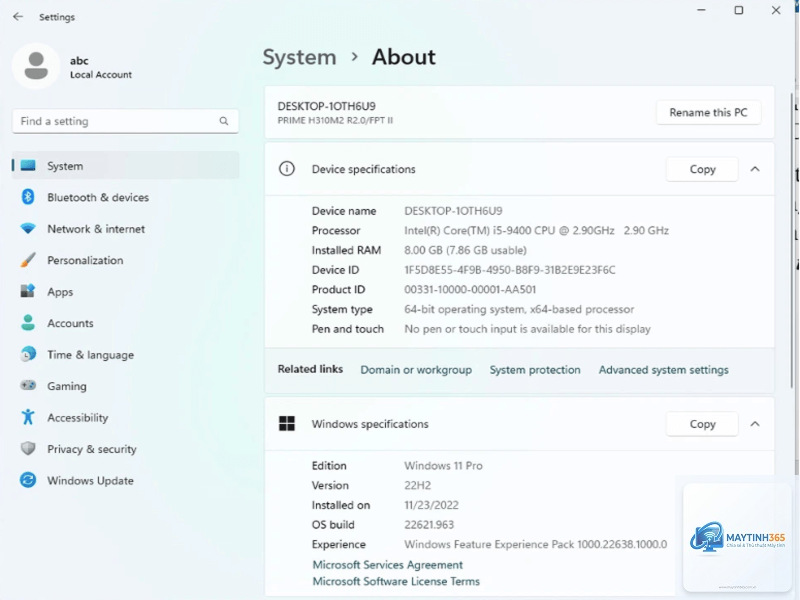Click the abc Local Account name
Screen dimensions: 800x600
(101, 67)
